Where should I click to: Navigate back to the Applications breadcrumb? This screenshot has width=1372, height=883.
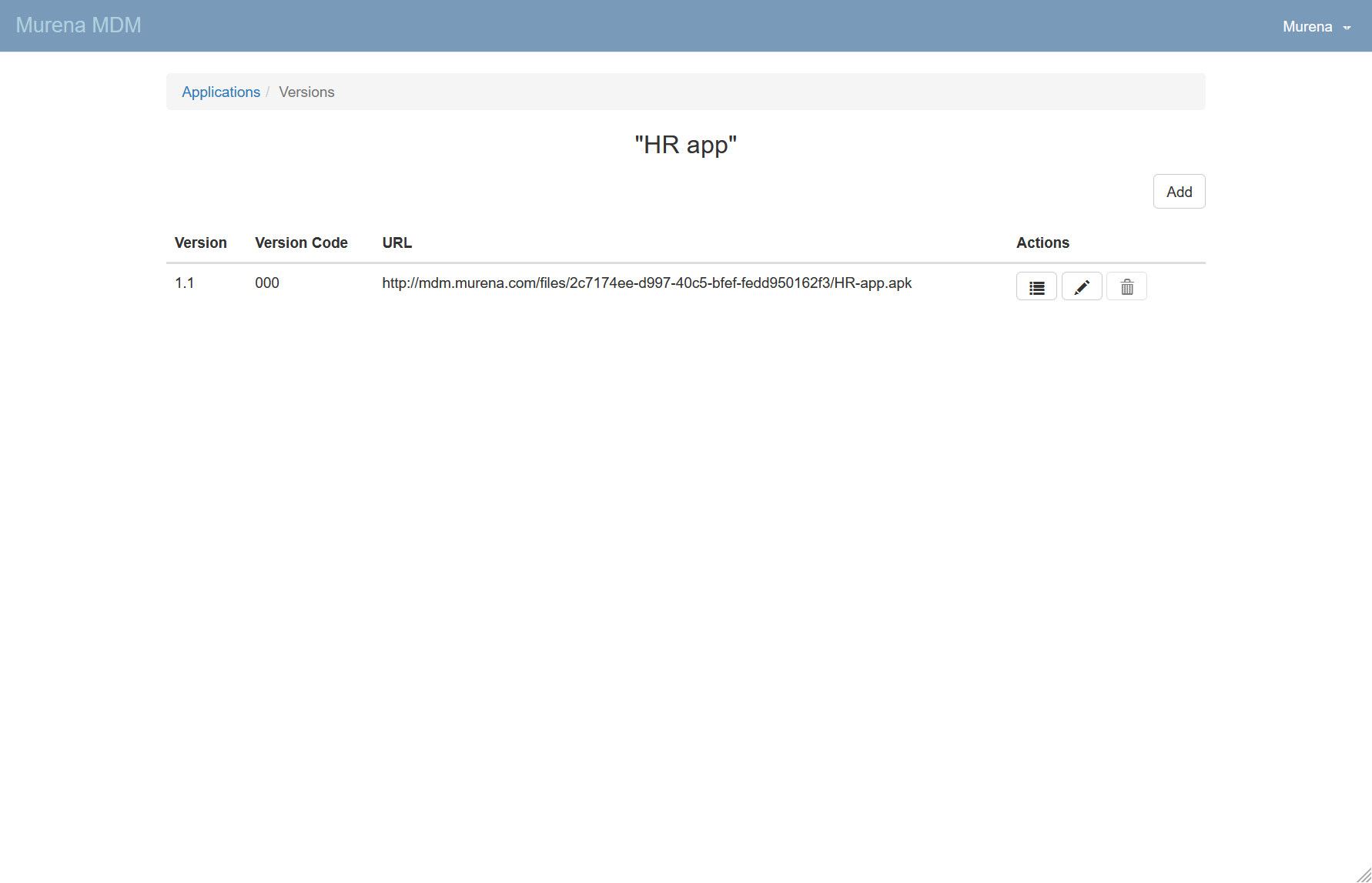tap(221, 92)
